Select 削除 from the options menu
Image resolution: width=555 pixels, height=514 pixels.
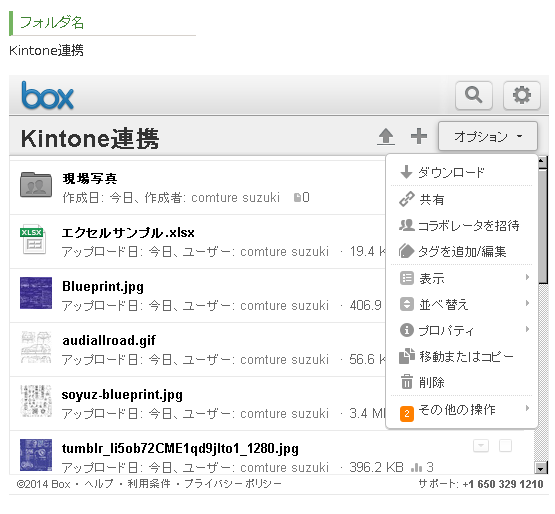[462, 382]
